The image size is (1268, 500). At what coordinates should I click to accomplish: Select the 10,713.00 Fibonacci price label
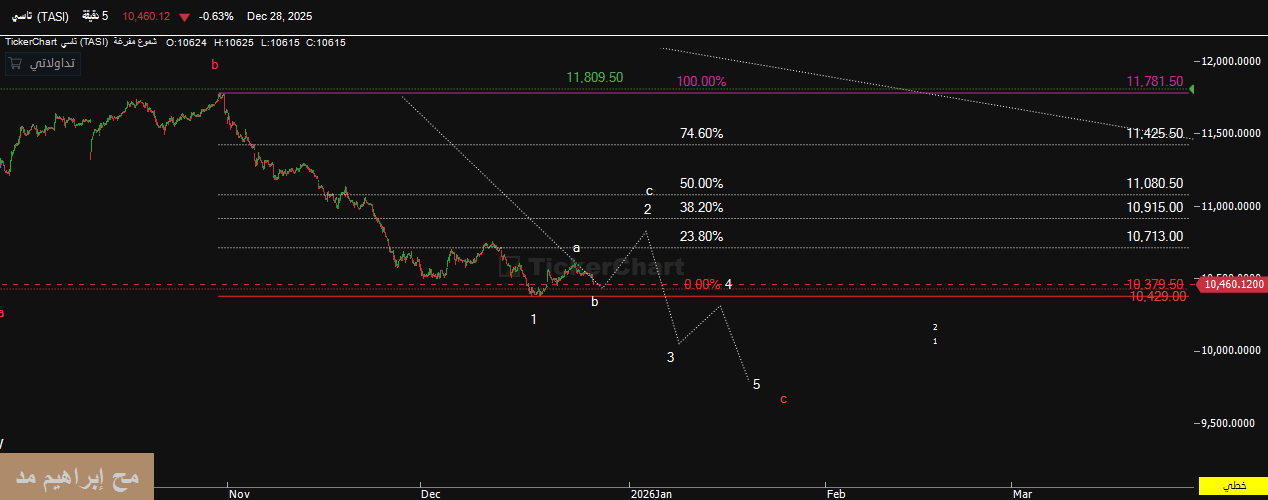pyautogui.click(x=1154, y=236)
